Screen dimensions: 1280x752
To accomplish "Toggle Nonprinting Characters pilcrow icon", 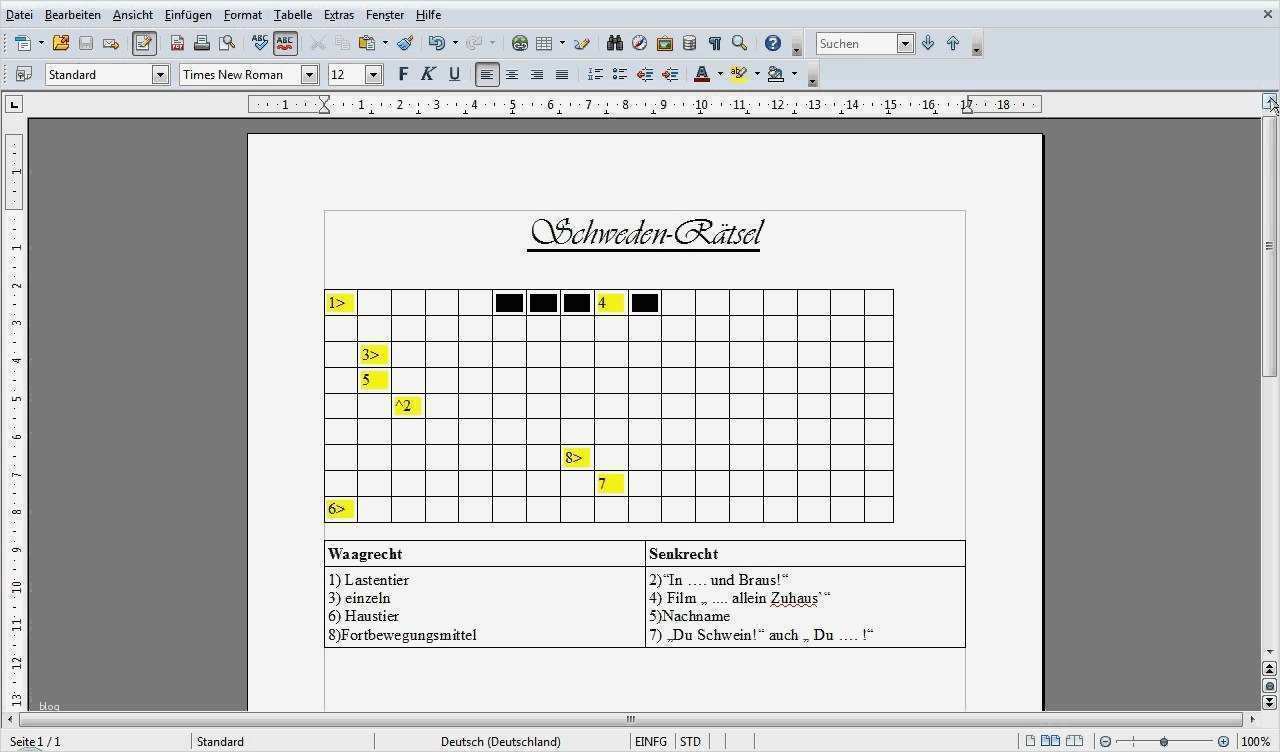I will tap(714, 43).
